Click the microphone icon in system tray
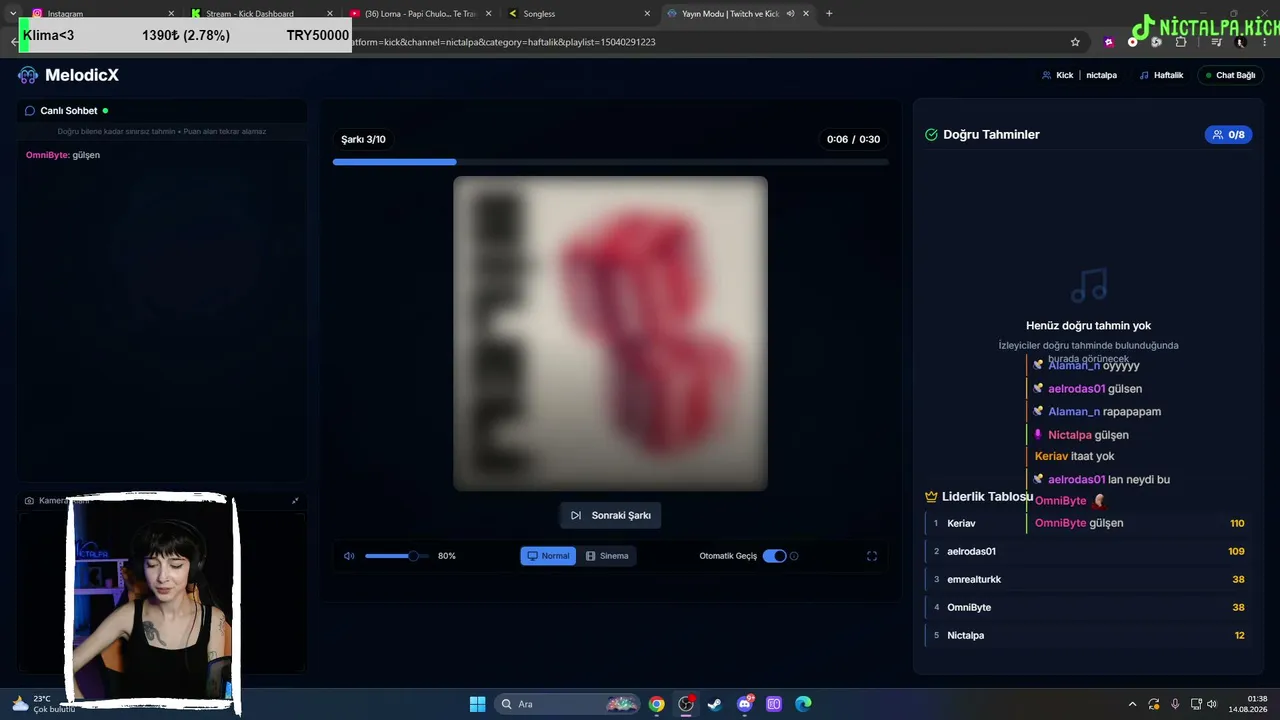The height and width of the screenshot is (720, 1280). point(1175,704)
